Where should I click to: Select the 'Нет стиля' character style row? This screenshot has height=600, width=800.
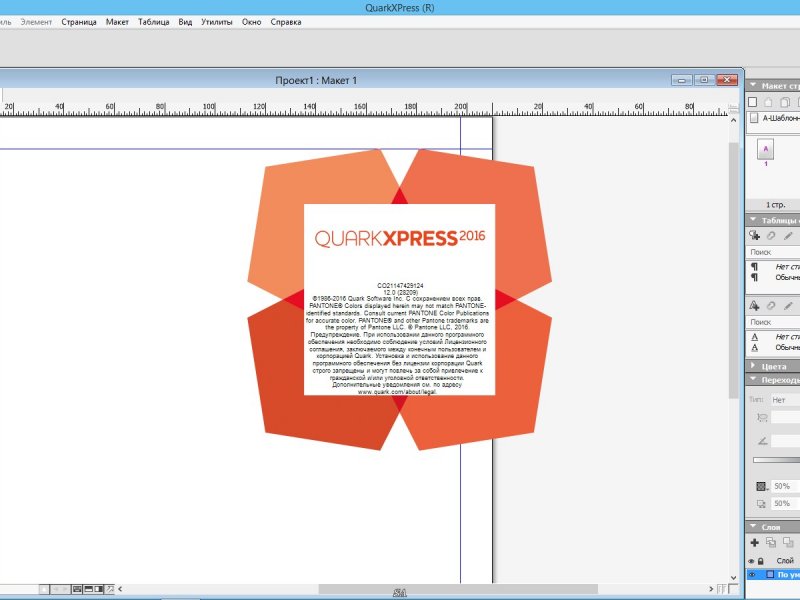click(773, 337)
